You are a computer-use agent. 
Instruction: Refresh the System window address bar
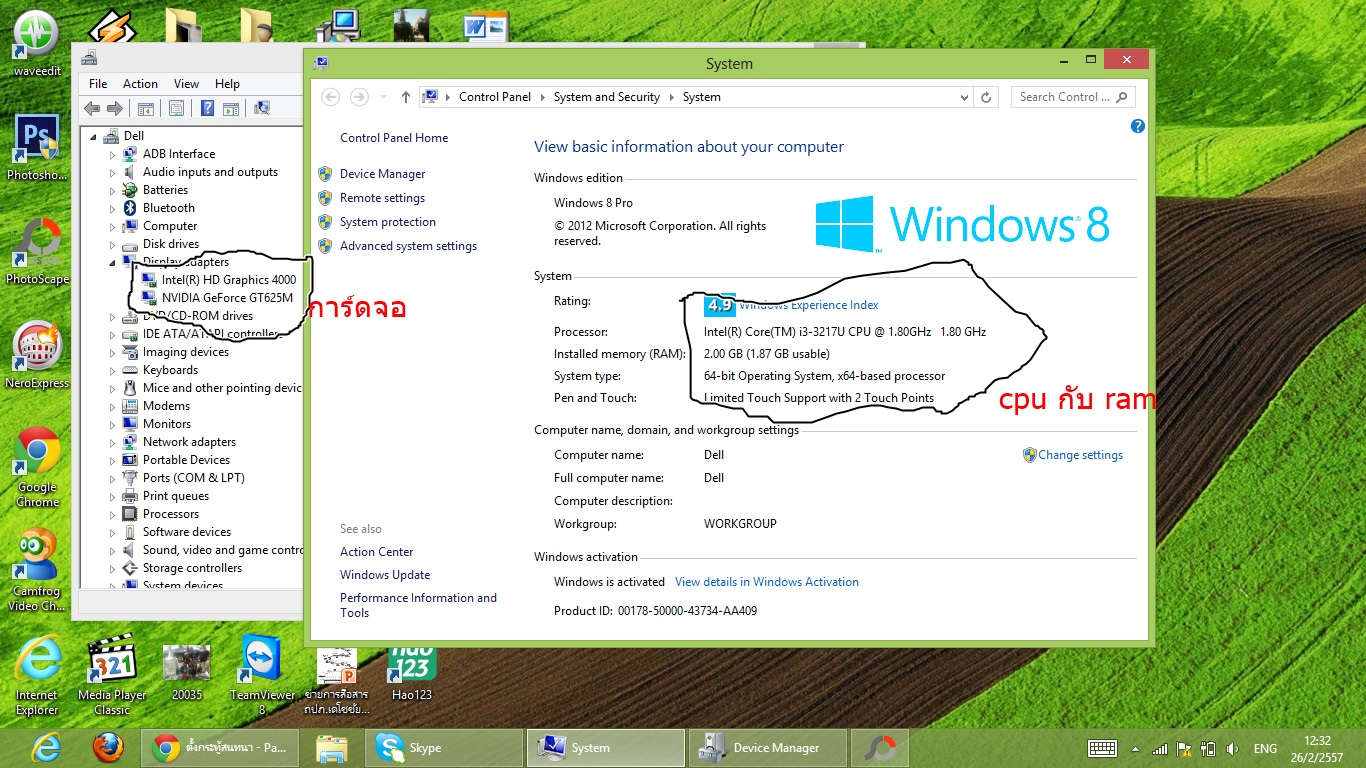[x=986, y=97]
